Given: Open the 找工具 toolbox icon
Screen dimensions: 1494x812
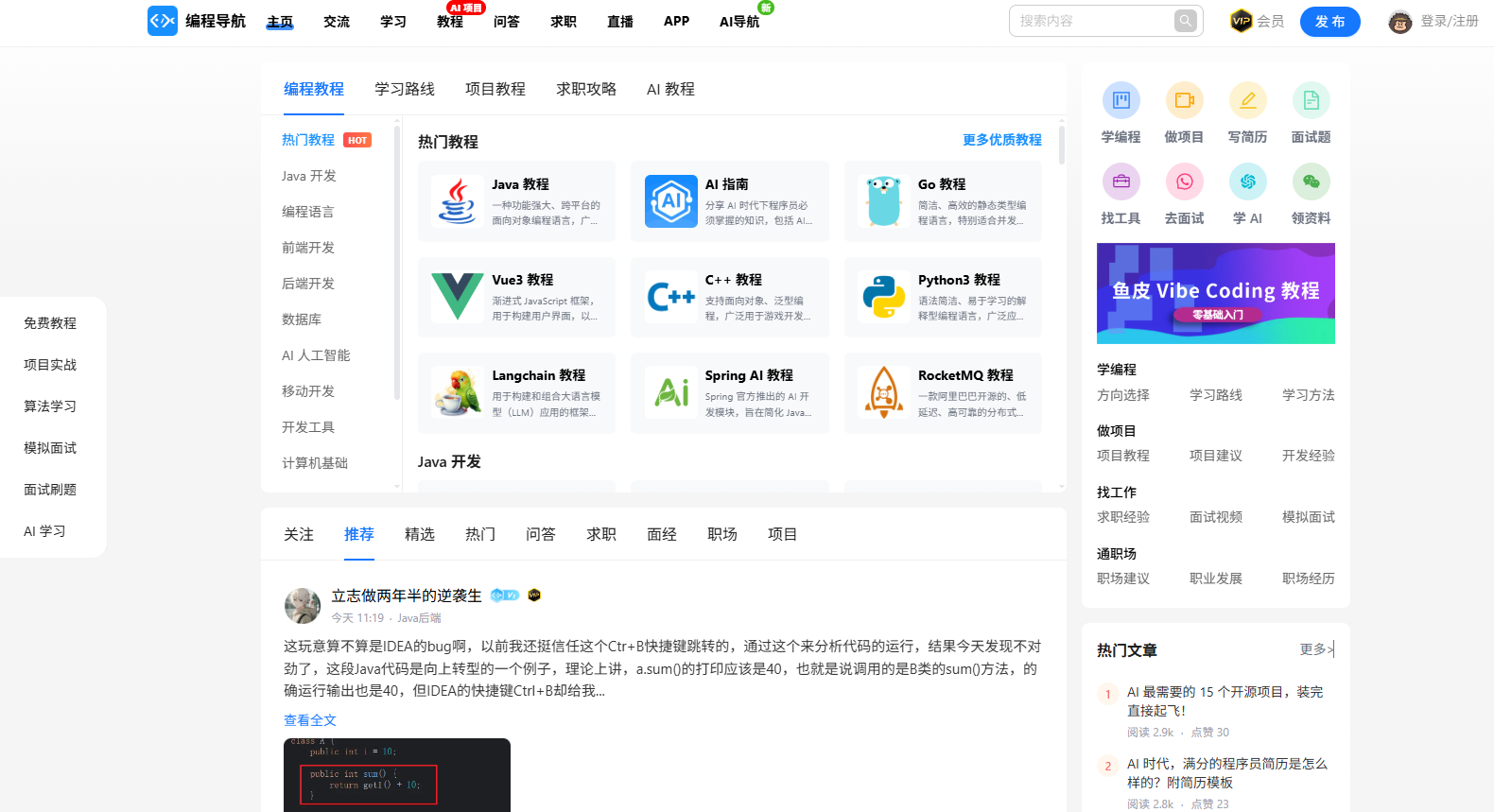Looking at the screenshot, I should (x=1121, y=181).
